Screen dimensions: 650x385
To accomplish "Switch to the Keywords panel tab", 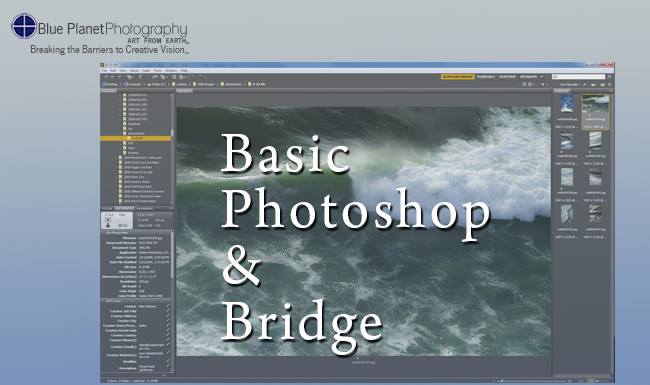I will click(145, 208).
